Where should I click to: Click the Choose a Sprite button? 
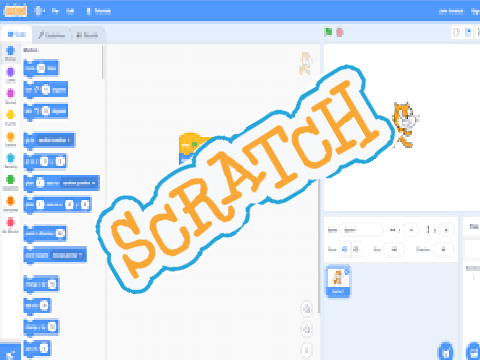pos(445,352)
